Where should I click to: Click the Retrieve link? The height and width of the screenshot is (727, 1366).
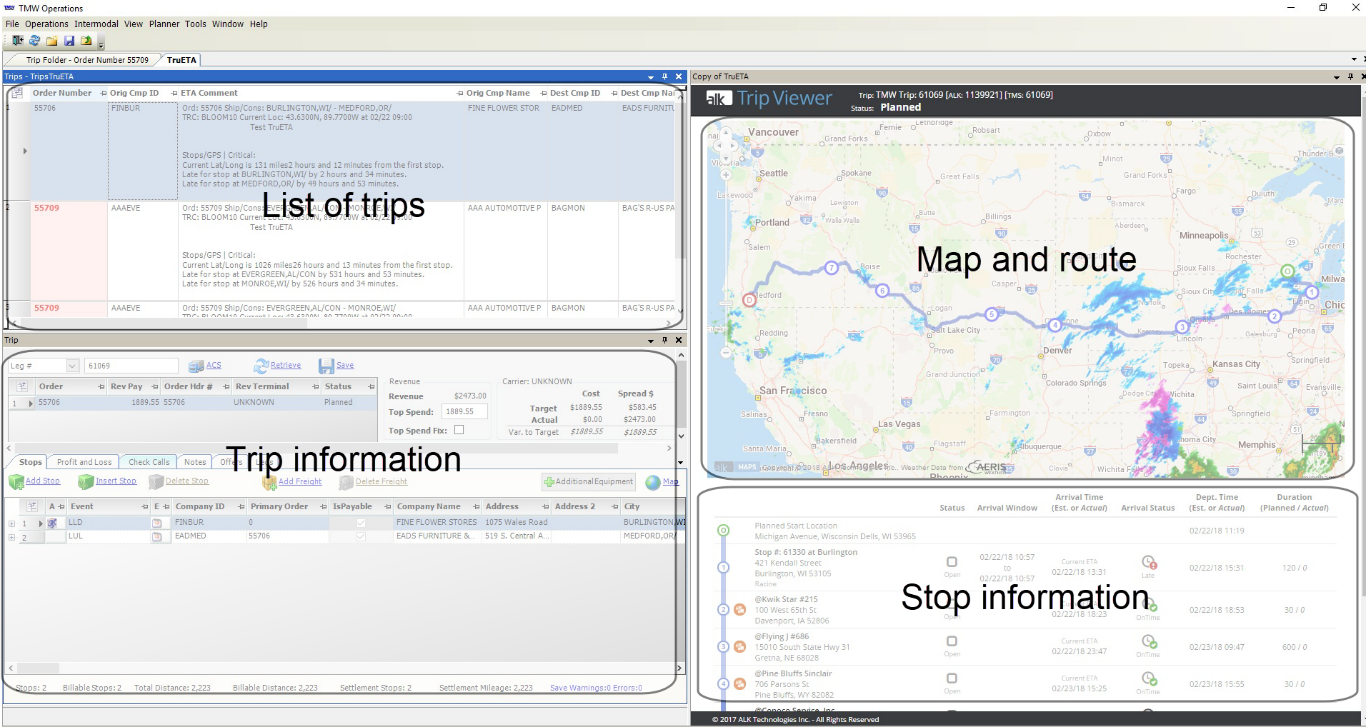click(285, 366)
